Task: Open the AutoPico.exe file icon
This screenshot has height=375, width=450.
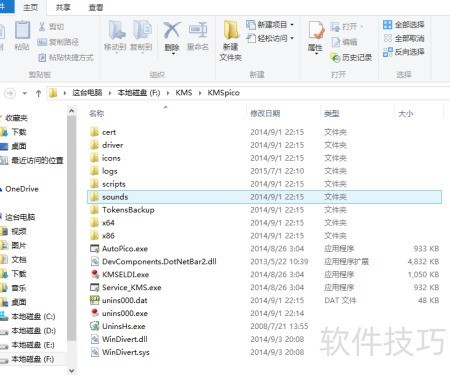Action: 95,249
